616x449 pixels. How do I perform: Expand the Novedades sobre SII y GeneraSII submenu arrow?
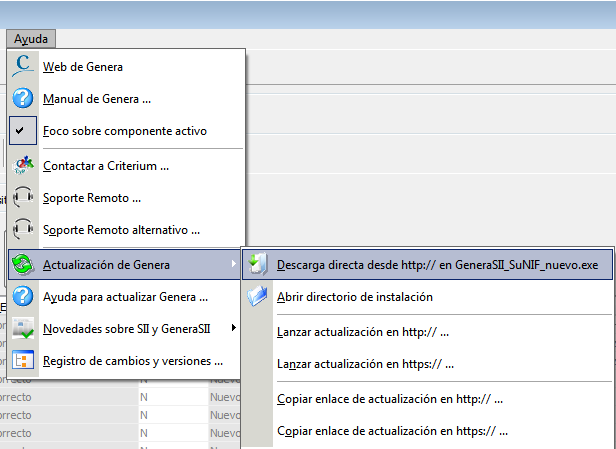[x=234, y=328]
